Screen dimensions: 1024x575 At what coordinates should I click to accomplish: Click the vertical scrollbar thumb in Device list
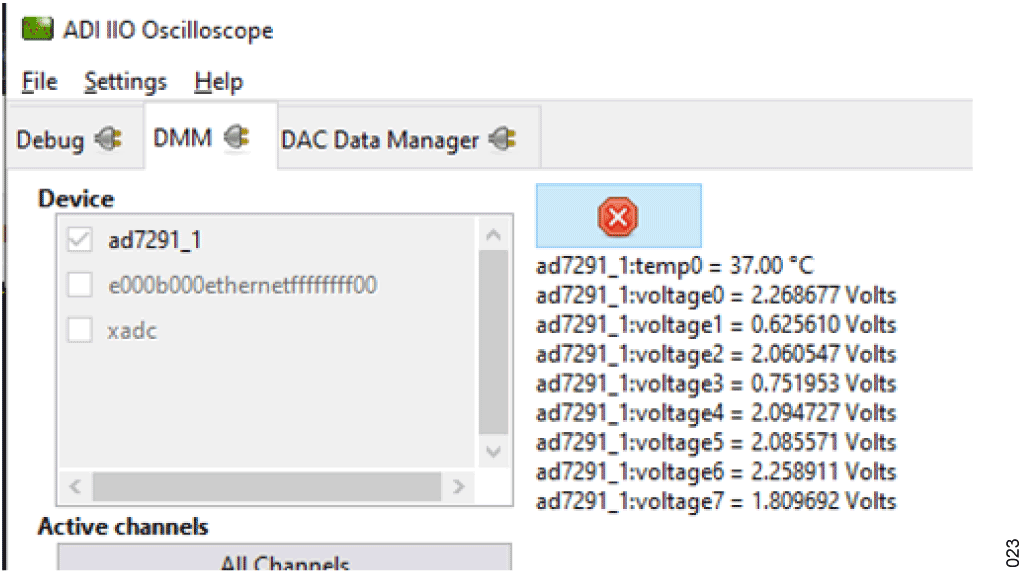494,342
